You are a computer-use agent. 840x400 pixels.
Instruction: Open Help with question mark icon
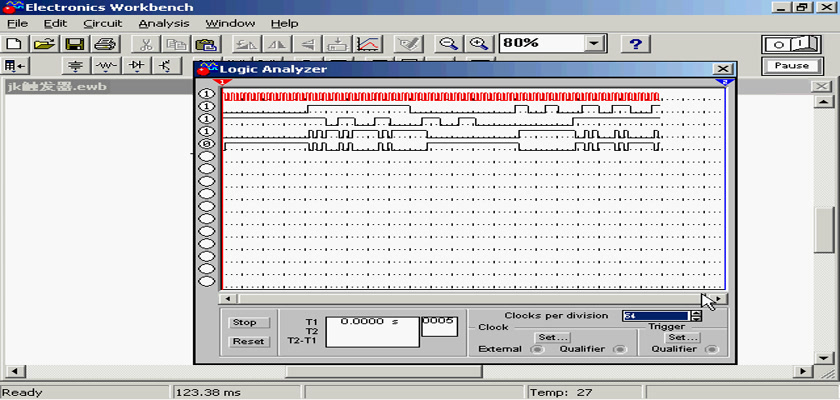point(636,44)
